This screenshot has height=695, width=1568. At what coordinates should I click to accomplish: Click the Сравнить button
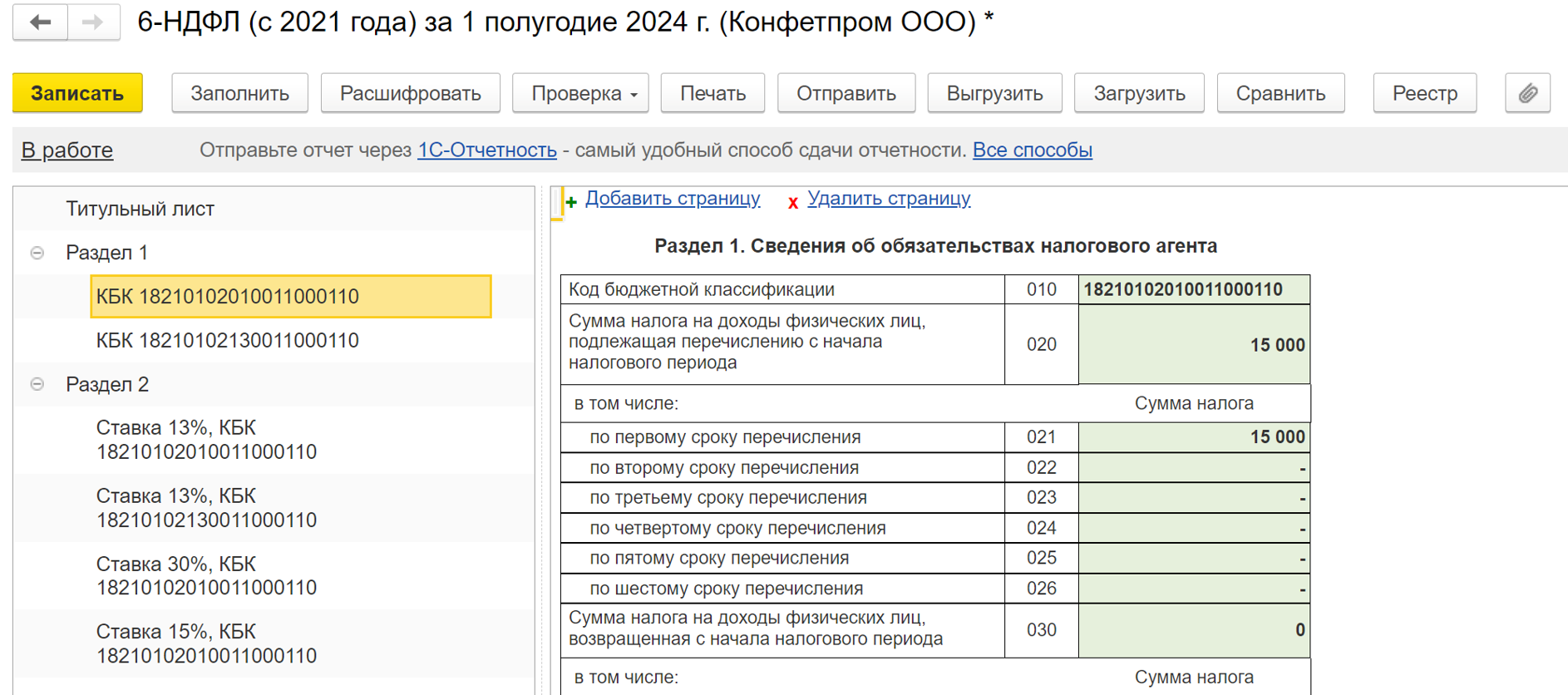pyautogui.click(x=1280, y=93)
